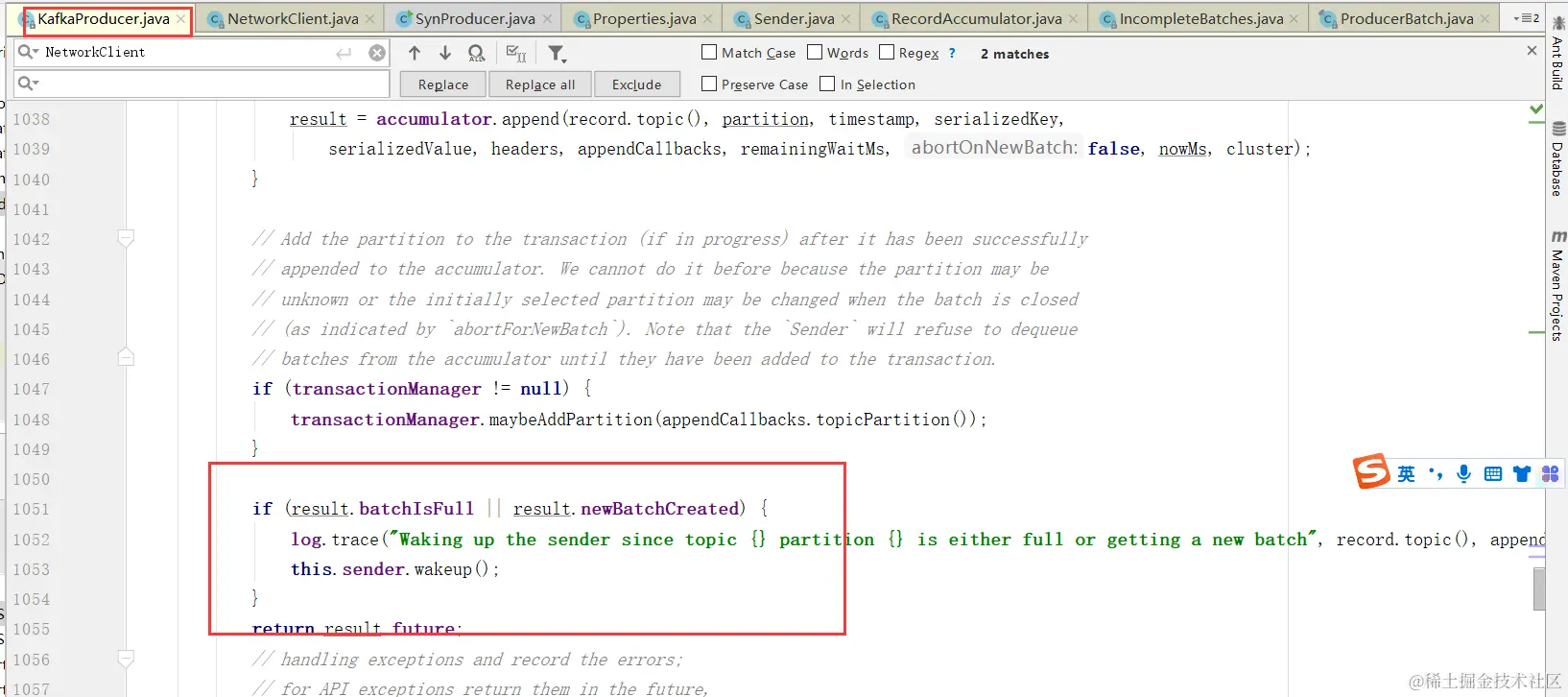Screen dimensions: 1568x697
Task: Enable Words checkbox
Action: [815, 53]
